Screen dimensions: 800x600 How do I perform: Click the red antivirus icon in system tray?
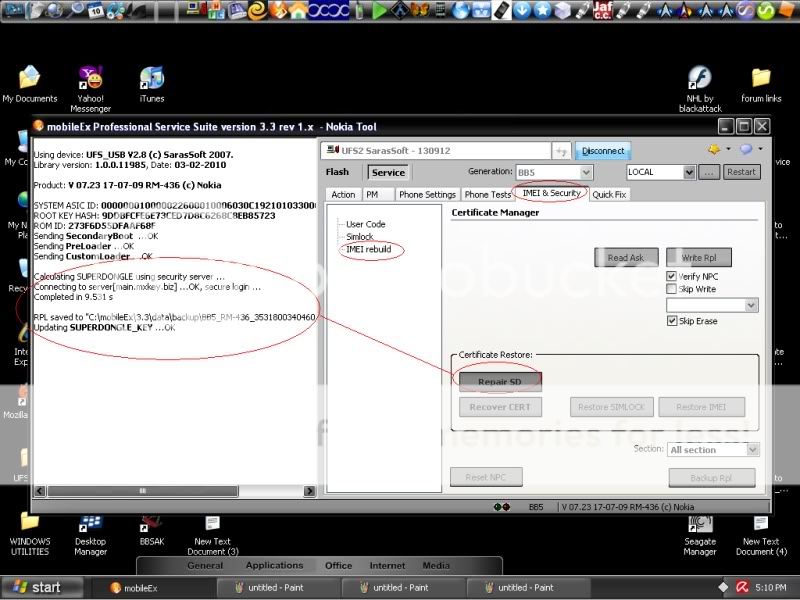(x=741, y=588)
